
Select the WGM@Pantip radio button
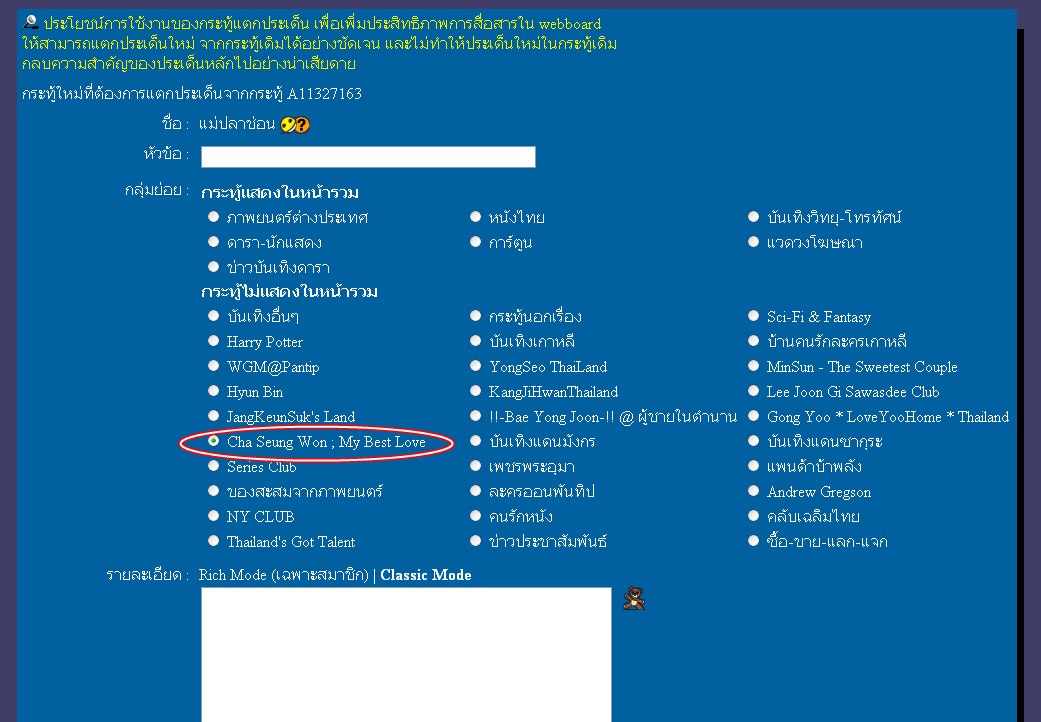tap(213, 366)
